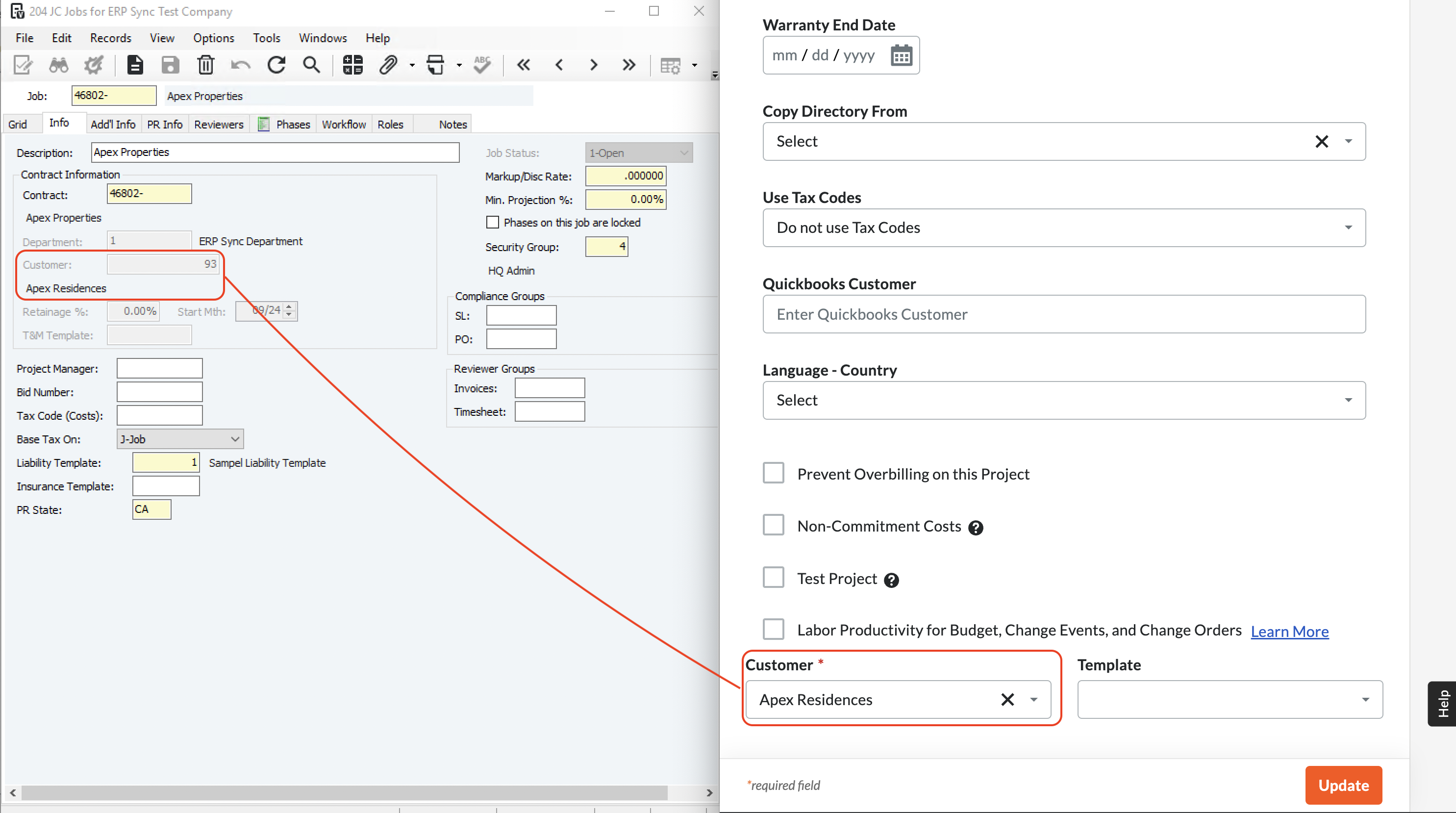Click the Learn More link for Labor Productivity
The width and height of the screenshot is (1456, 813).
1290,630
